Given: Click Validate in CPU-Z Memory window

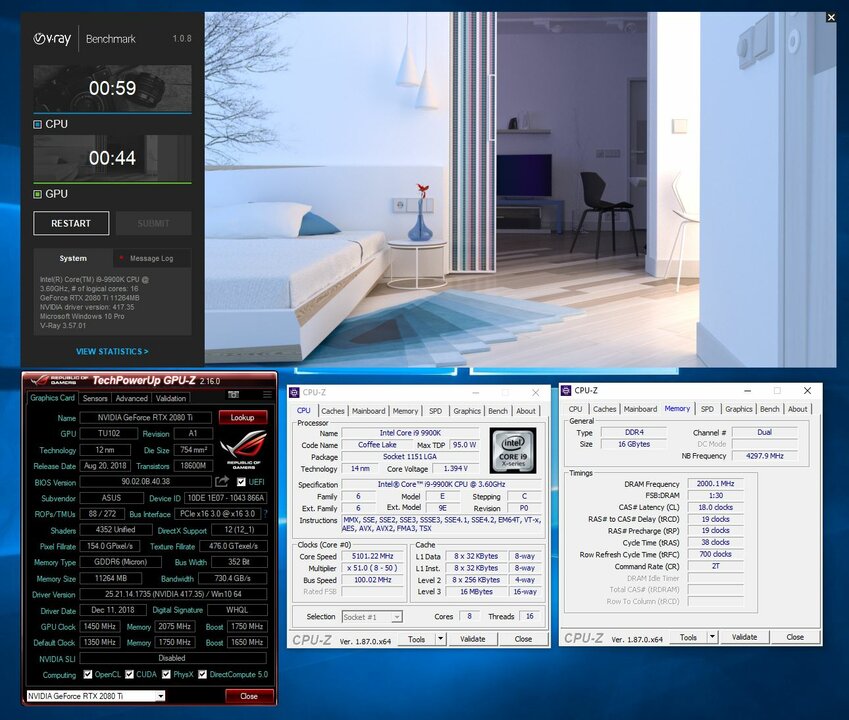Looking at the screenshot, I should (744, 637).
